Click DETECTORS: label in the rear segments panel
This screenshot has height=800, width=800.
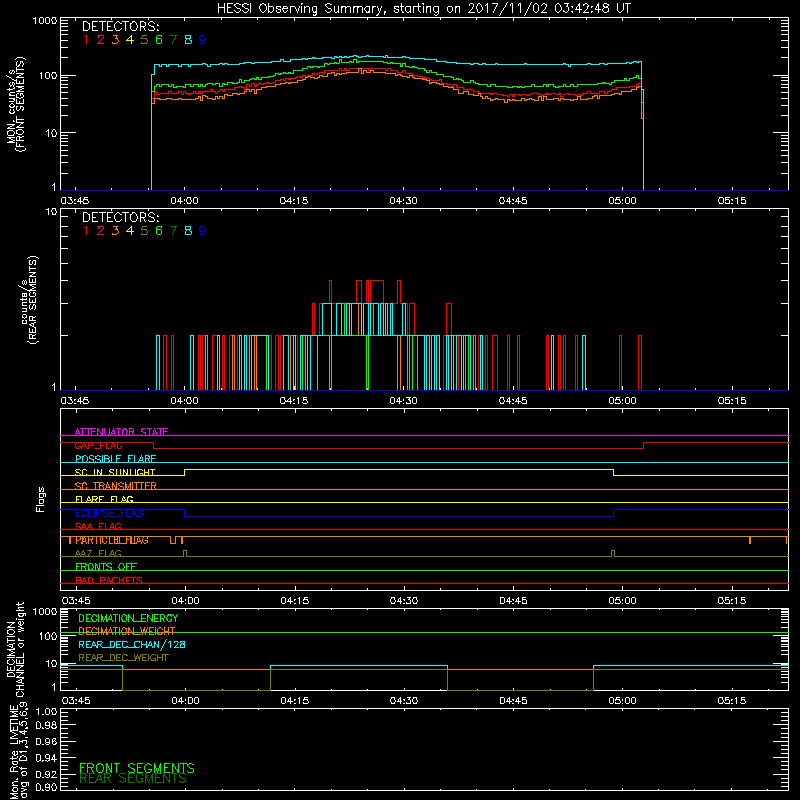120,217
